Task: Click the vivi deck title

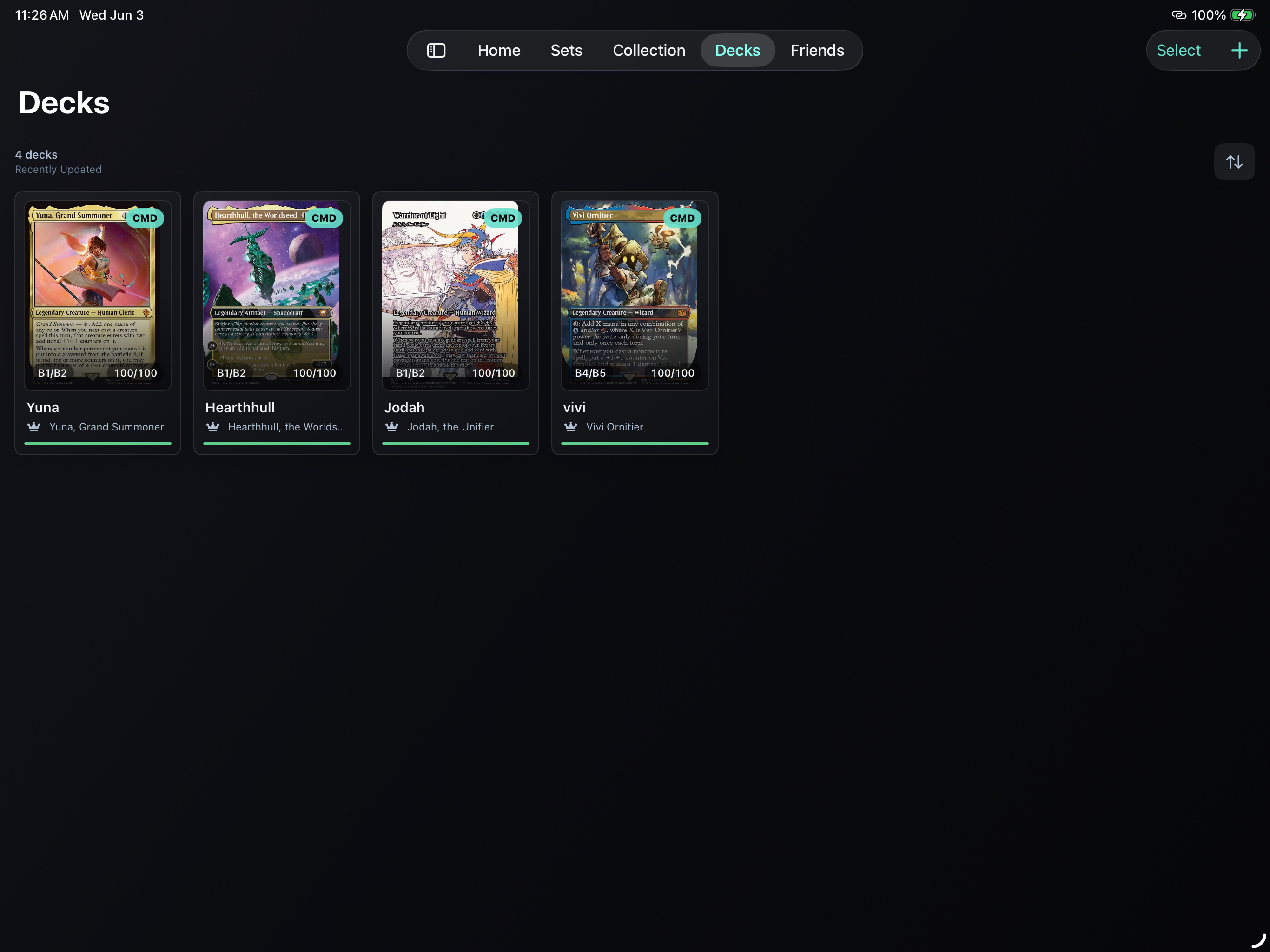Action: pos(574,407)
